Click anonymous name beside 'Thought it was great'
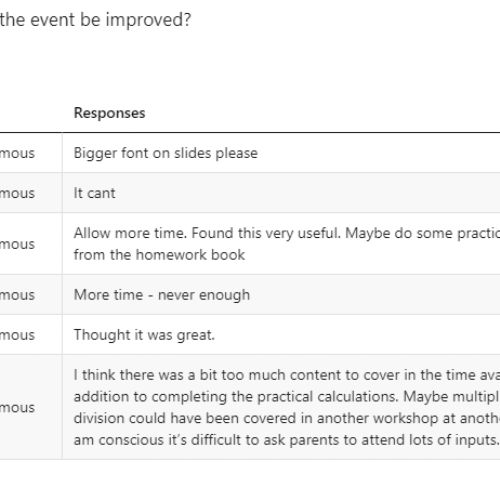Screen dimensions: 500x500 click(17, 335)
